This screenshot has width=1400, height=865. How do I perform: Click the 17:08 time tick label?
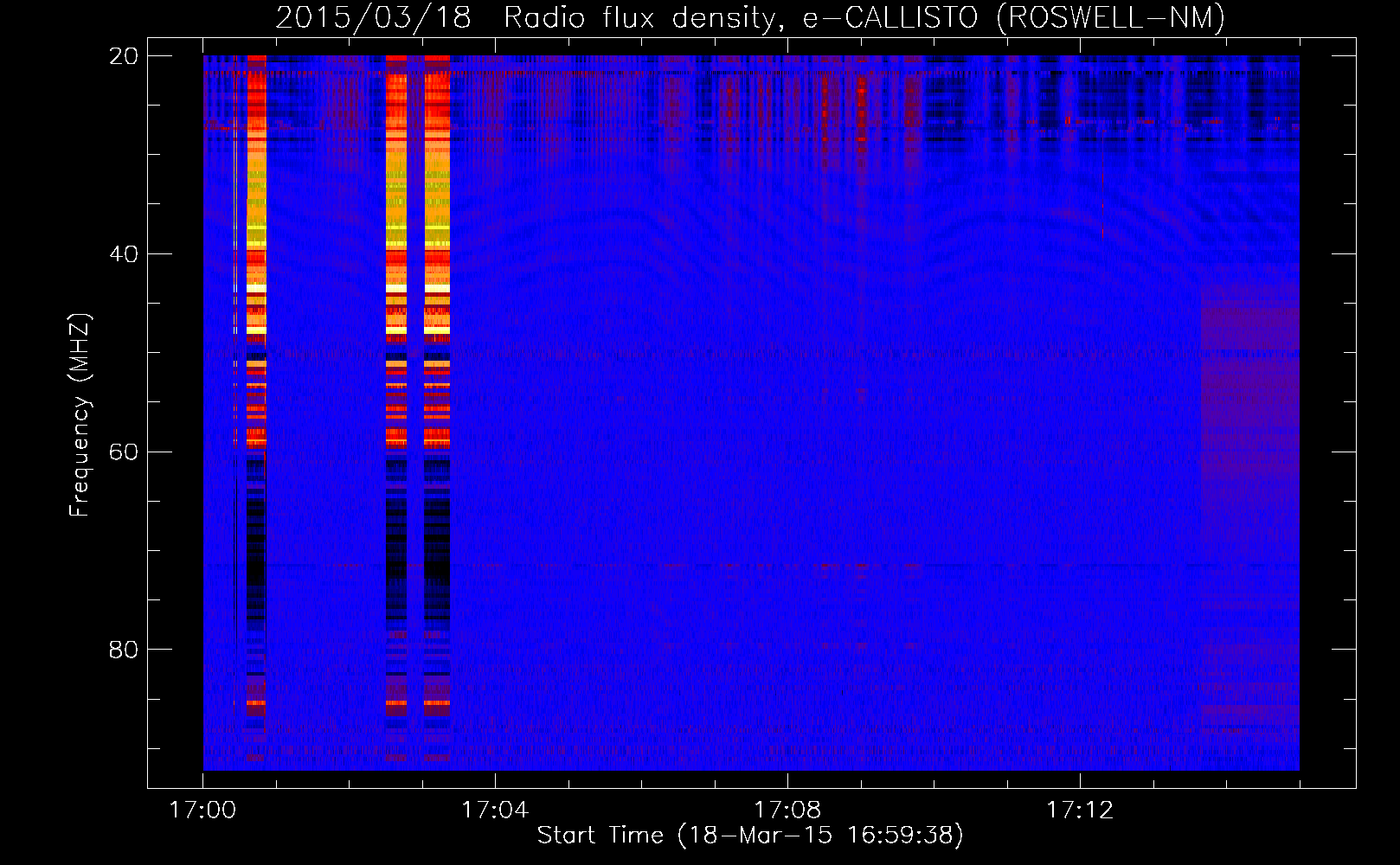(787, 811)
